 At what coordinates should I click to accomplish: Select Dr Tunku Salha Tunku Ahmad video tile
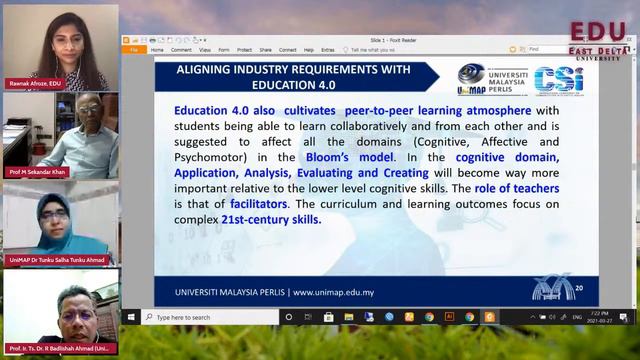(61, 224)
